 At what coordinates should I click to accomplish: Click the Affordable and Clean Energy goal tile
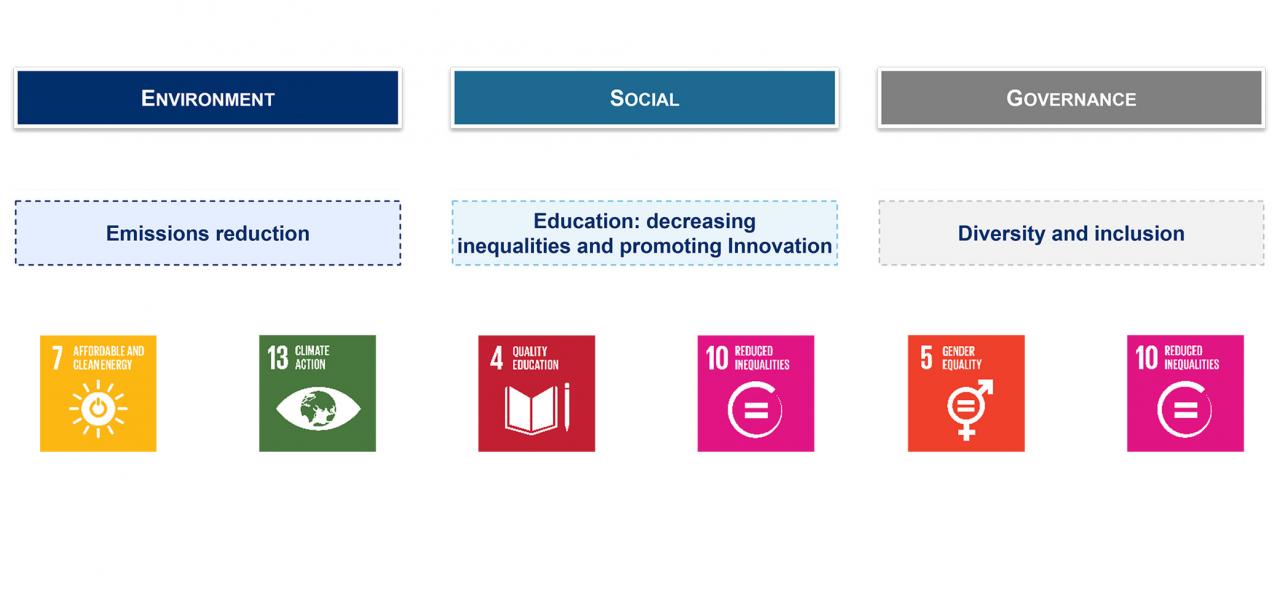[98, 393]
